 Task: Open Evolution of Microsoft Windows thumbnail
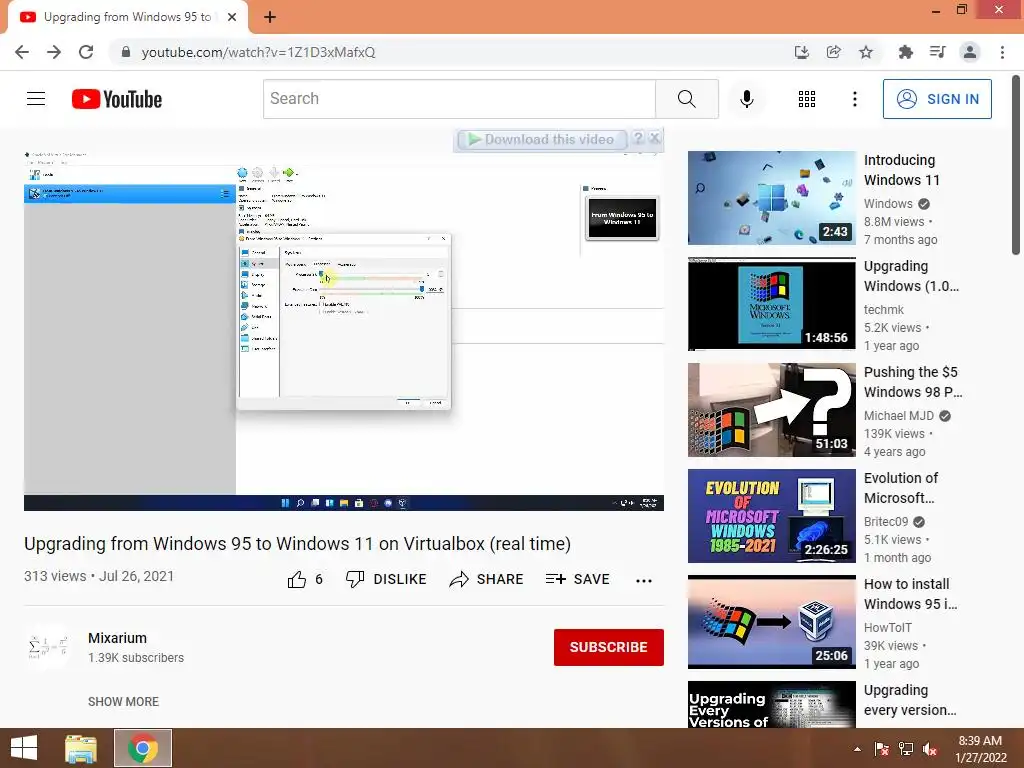pos(771,516)
